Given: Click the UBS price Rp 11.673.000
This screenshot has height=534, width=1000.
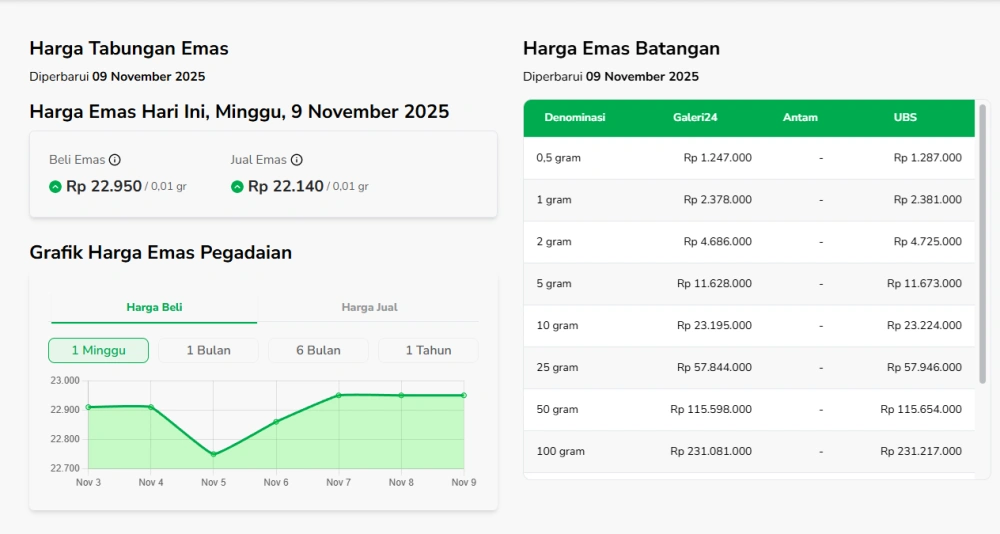Looking at the screenshot, I should pos(924,284).
